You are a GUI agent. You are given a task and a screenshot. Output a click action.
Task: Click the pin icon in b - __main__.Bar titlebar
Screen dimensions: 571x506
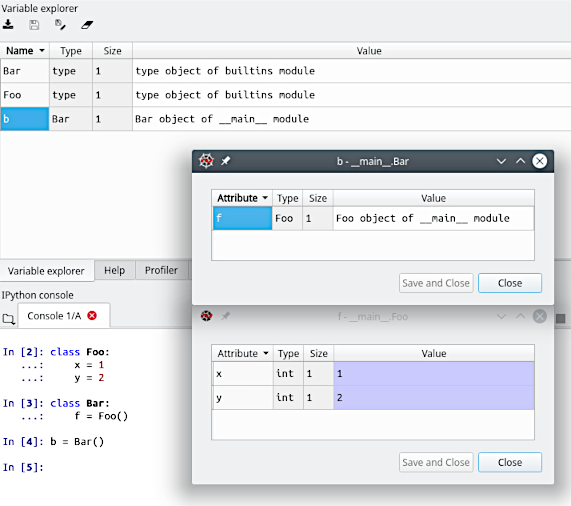pos(226,161)
